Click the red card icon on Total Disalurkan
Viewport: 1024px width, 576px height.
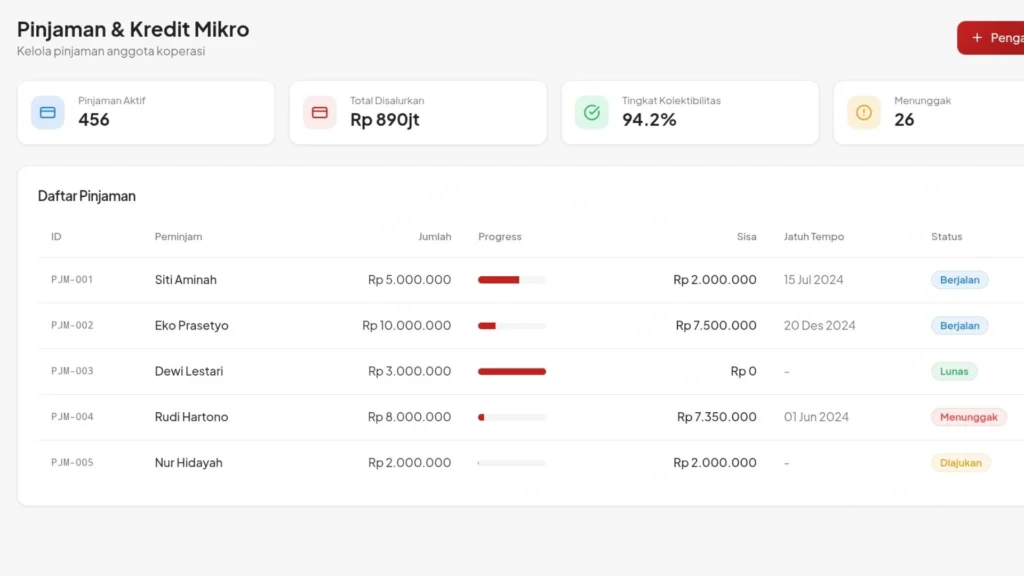pos(319,112)
